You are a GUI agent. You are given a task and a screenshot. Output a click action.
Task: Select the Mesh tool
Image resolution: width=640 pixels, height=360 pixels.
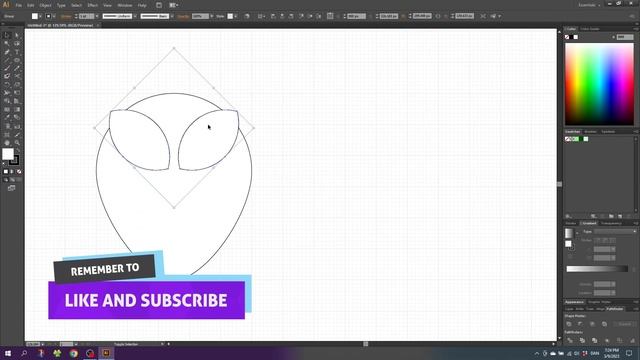7,109
